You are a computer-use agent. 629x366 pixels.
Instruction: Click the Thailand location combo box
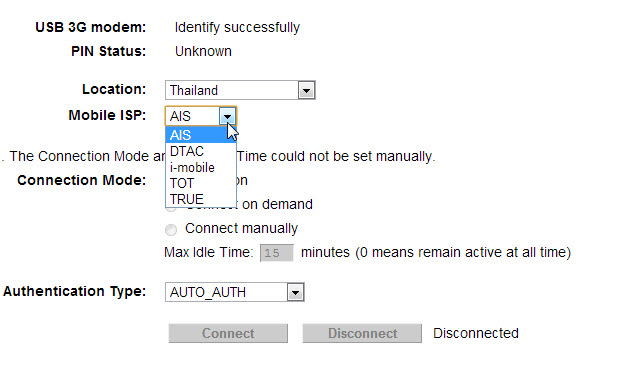tap(240, 90)
